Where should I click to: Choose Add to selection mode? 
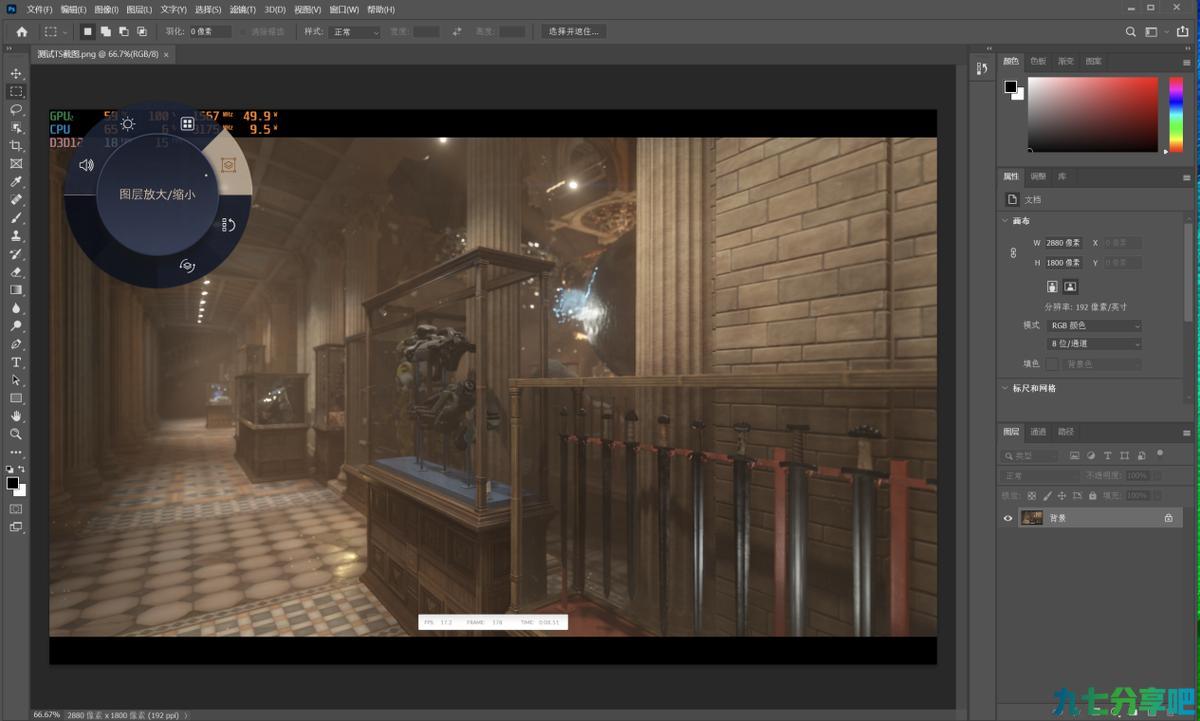click(105, 32)
